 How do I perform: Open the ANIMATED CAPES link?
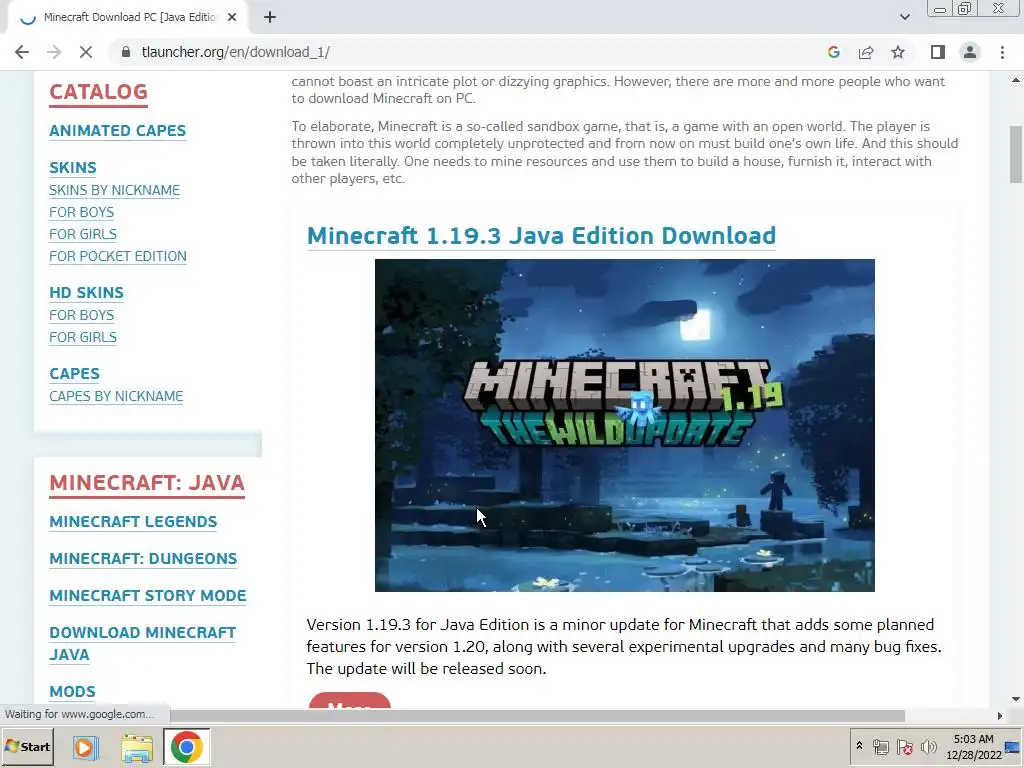click(x=118, y=131)
